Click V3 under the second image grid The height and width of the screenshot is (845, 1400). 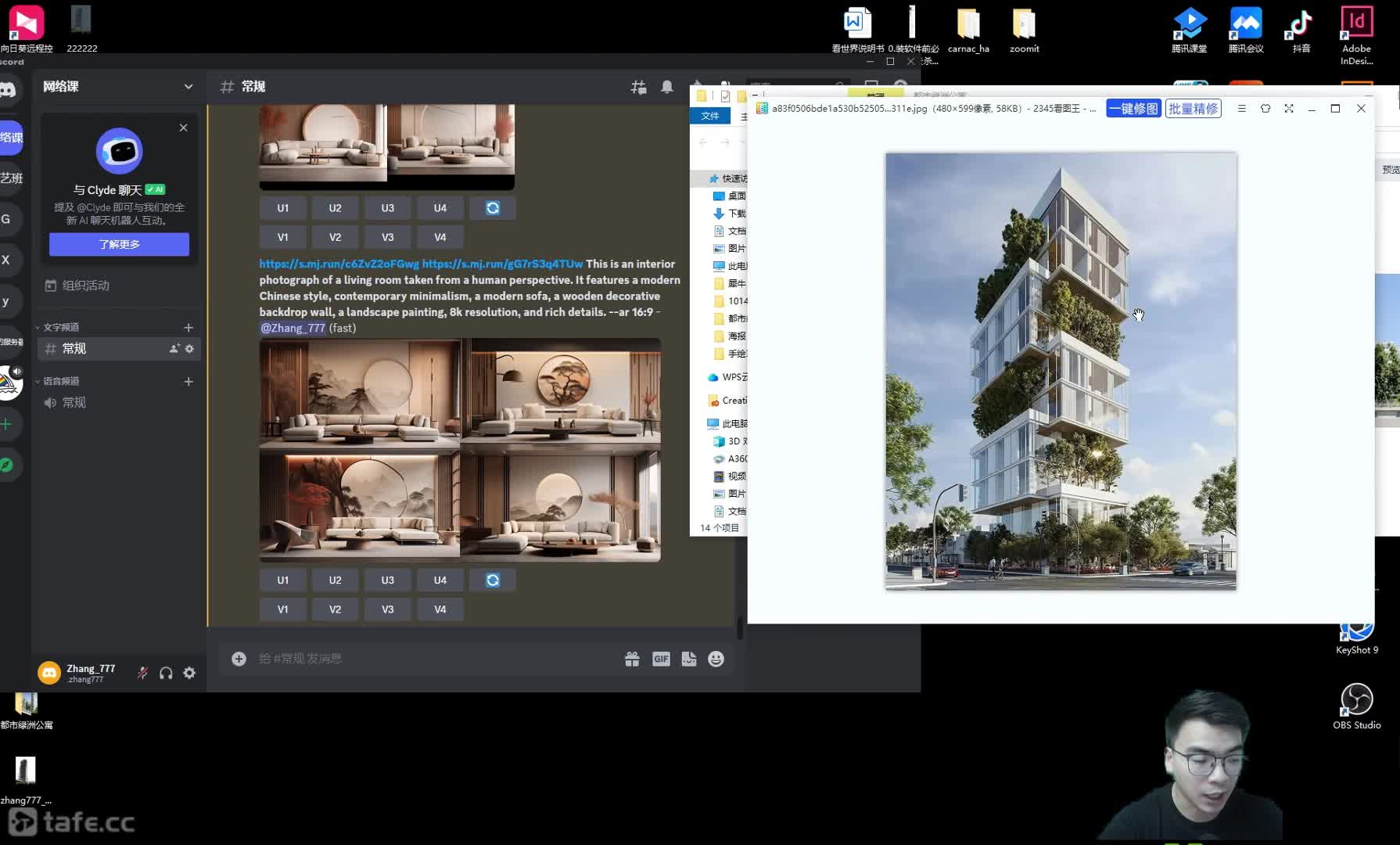point(388,609)
